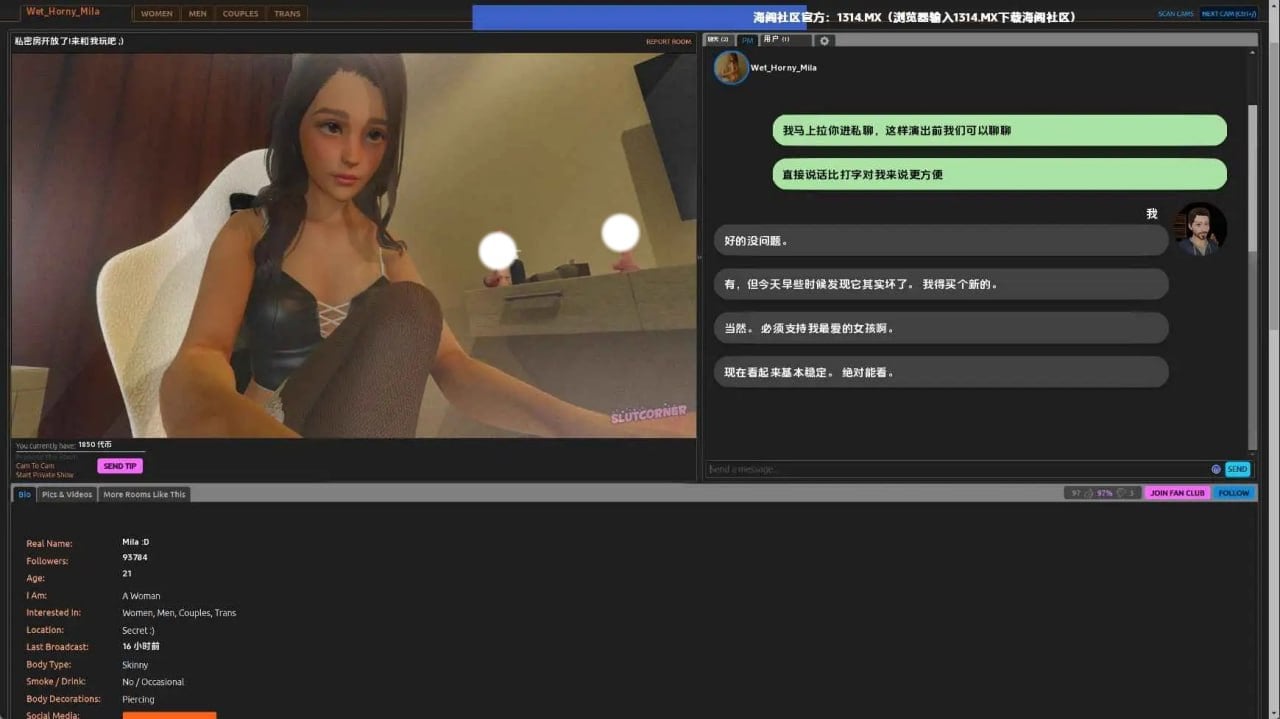The width and height of the screenshot is (1280, 719).
Task: Click the JOIN FAN CLUB button
Action: click(1177, 493)
